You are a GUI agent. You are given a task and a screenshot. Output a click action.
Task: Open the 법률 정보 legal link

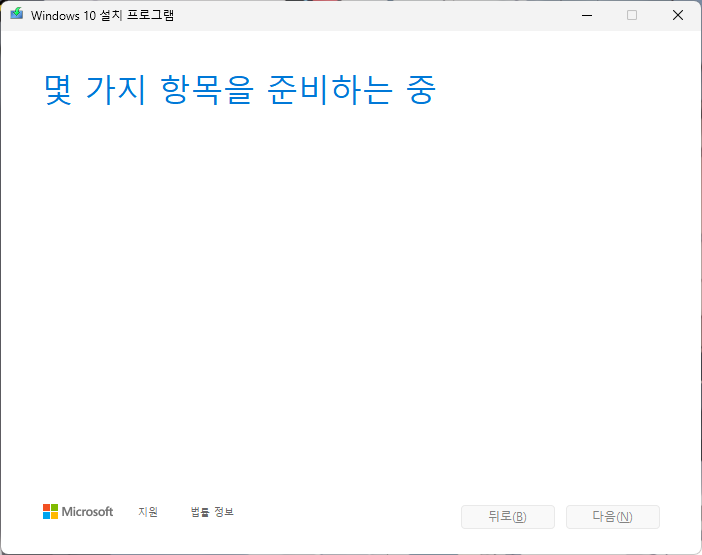click(x=212, y=512)
